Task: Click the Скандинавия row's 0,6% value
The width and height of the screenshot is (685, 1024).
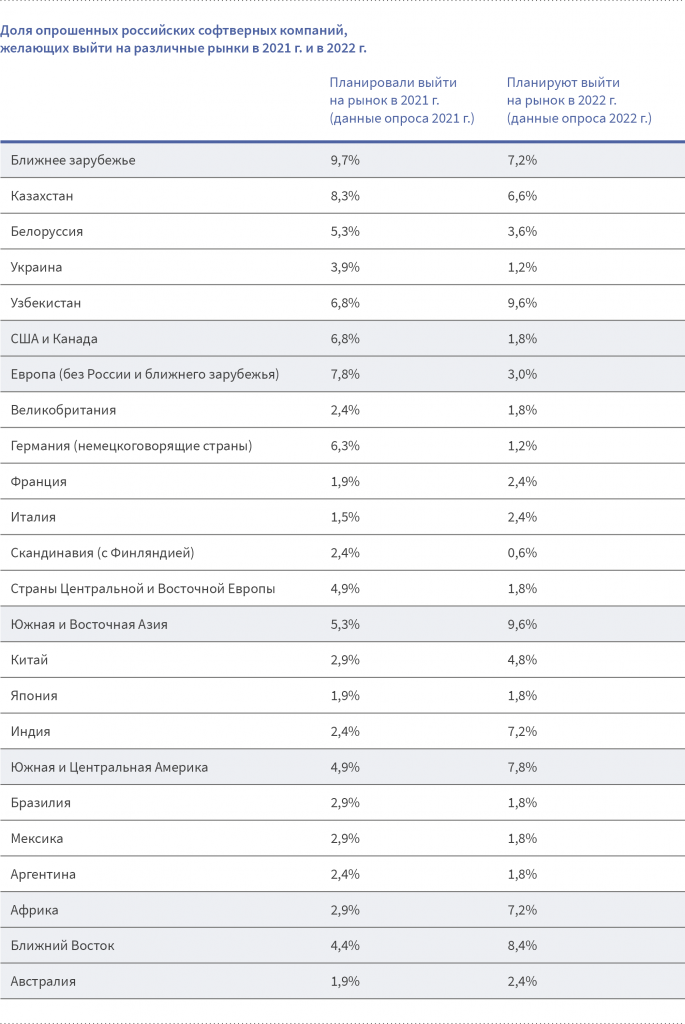Action: (522, 553)
